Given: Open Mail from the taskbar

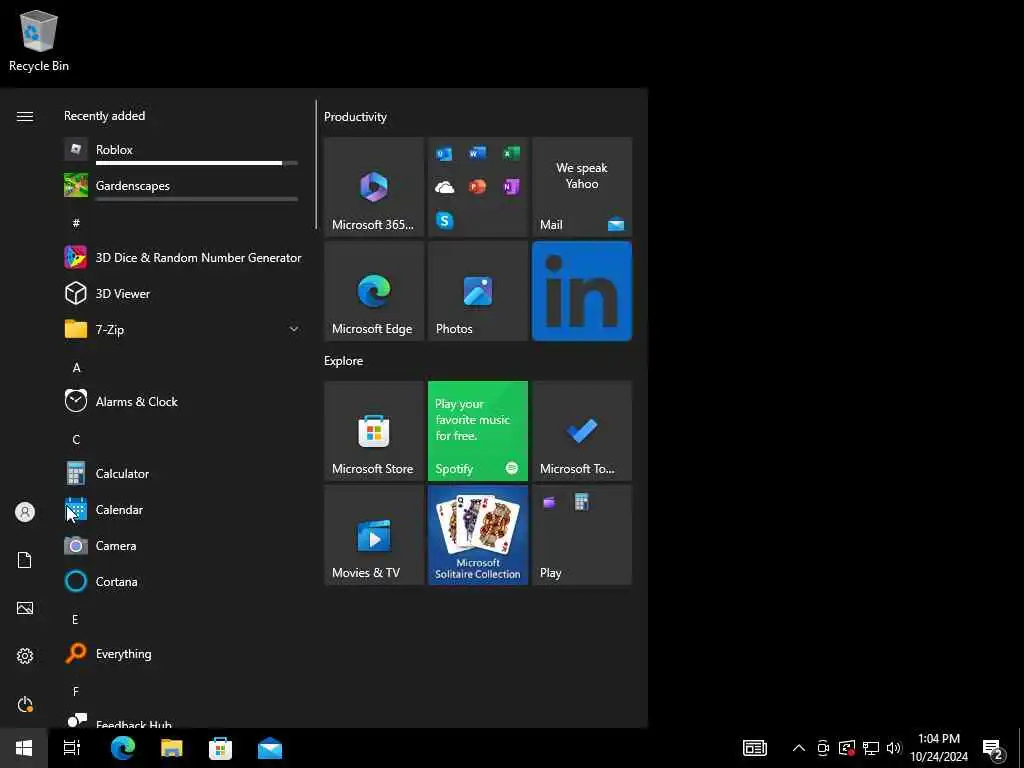Looking at the screenshot, I should click(x=270, y=748).
